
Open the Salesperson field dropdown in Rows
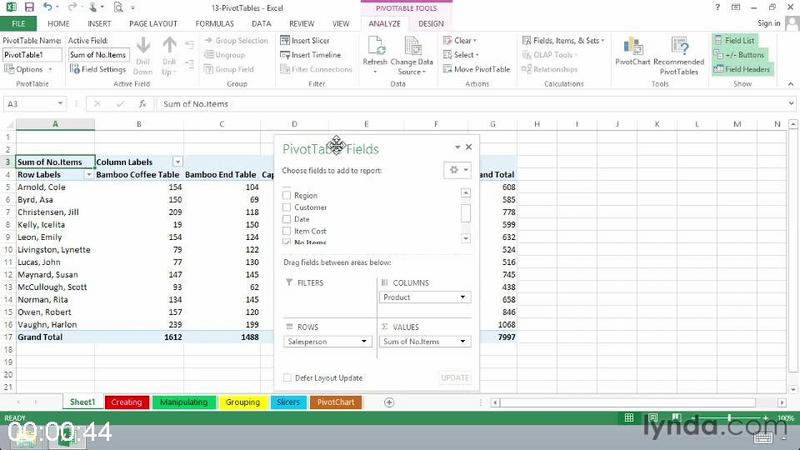coord(364,341)
